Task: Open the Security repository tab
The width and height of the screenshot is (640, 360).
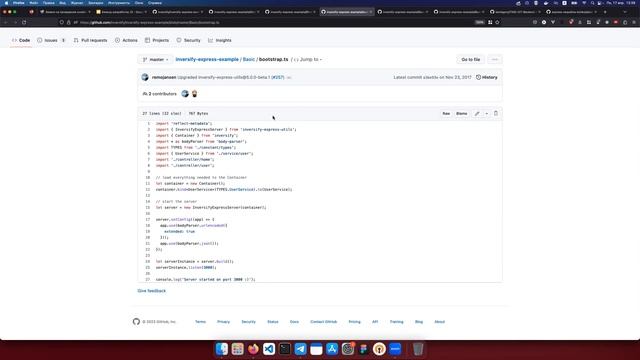Action: [188, 40]
